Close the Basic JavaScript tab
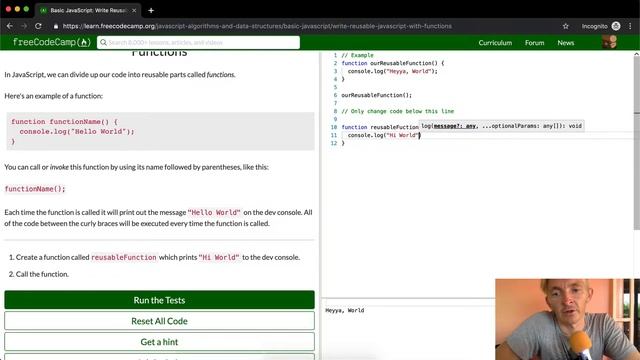 tap(134, 11)
